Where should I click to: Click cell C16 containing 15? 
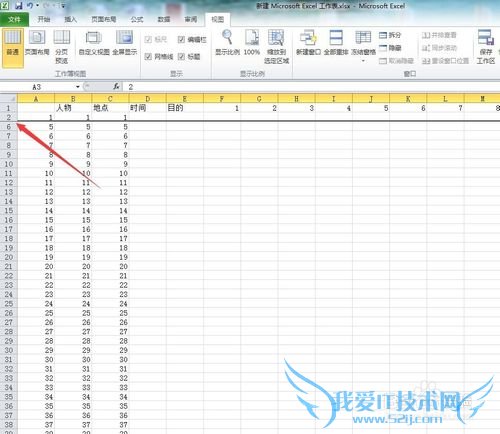[x=110, y=220]
